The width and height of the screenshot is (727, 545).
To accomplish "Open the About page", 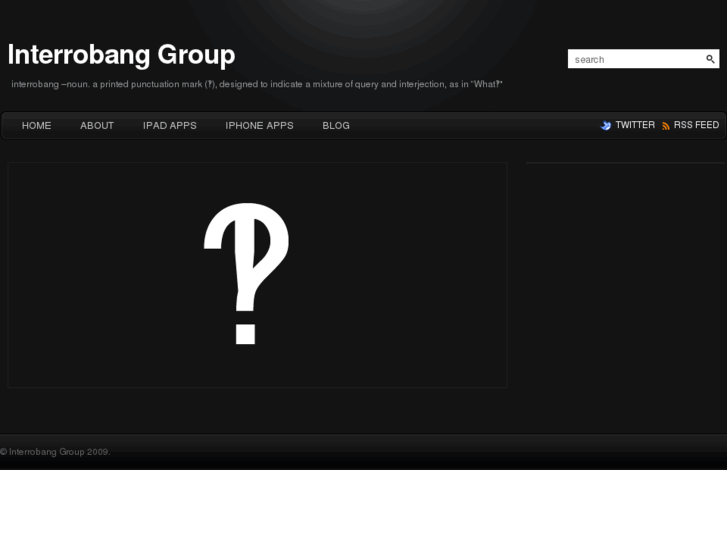I will click(97, 126).
